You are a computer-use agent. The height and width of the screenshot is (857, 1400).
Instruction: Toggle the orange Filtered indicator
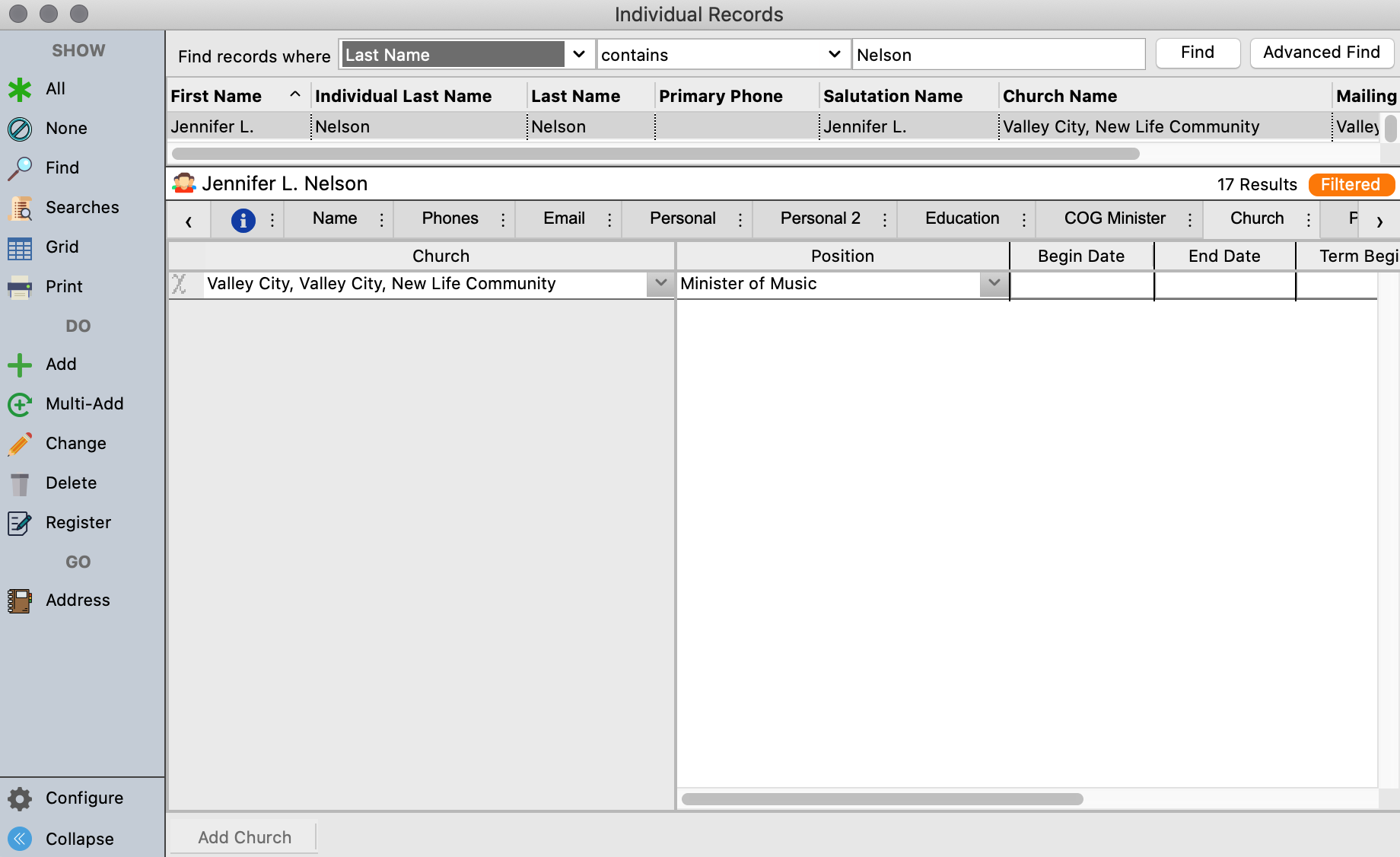pos(1350,185)
